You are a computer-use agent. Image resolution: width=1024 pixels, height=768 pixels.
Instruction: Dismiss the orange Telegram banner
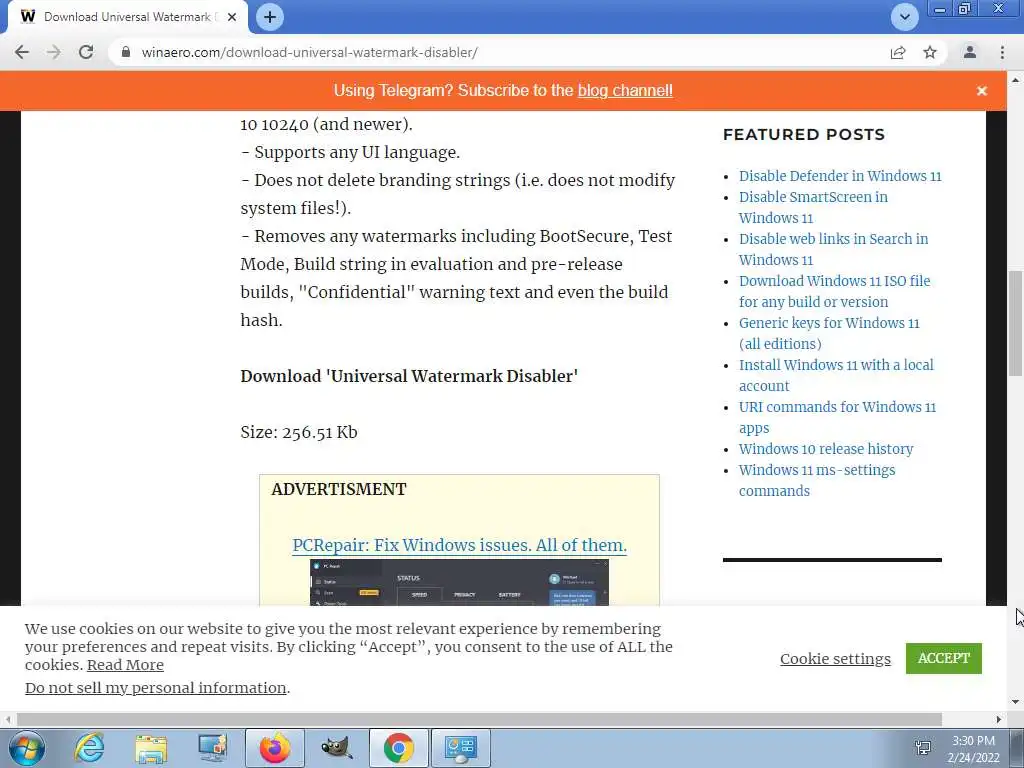pyautogui.click(x=982, y=91)
